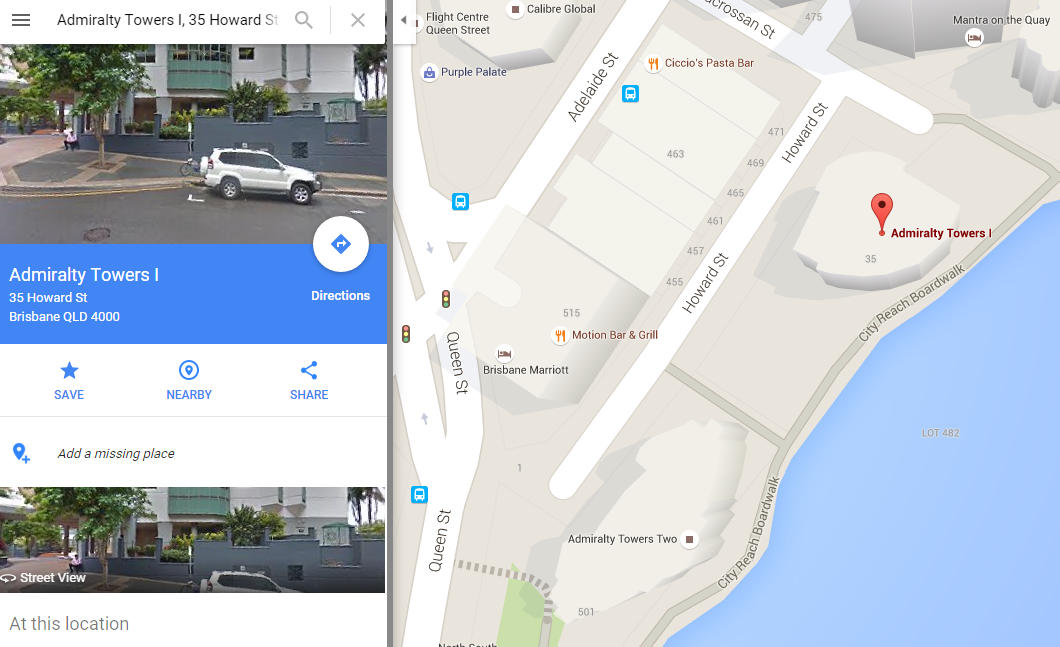The height and width of the screenshot is (647, 1060).
Task: Click the search magnifier icon
Action: click(304, 20)
